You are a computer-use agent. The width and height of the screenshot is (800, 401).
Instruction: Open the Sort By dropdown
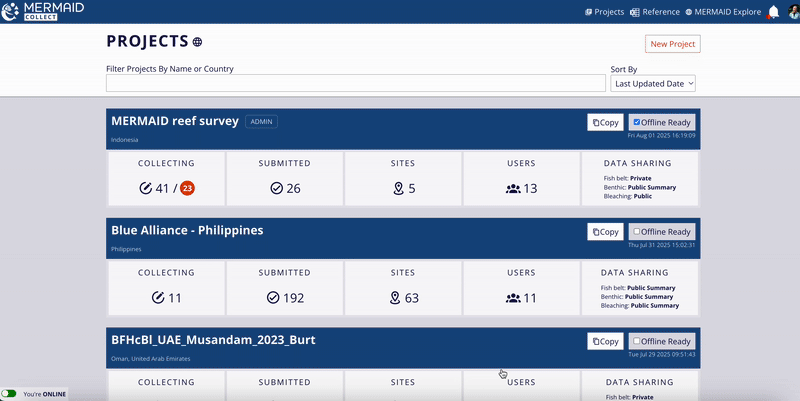[x=653, y=84]
